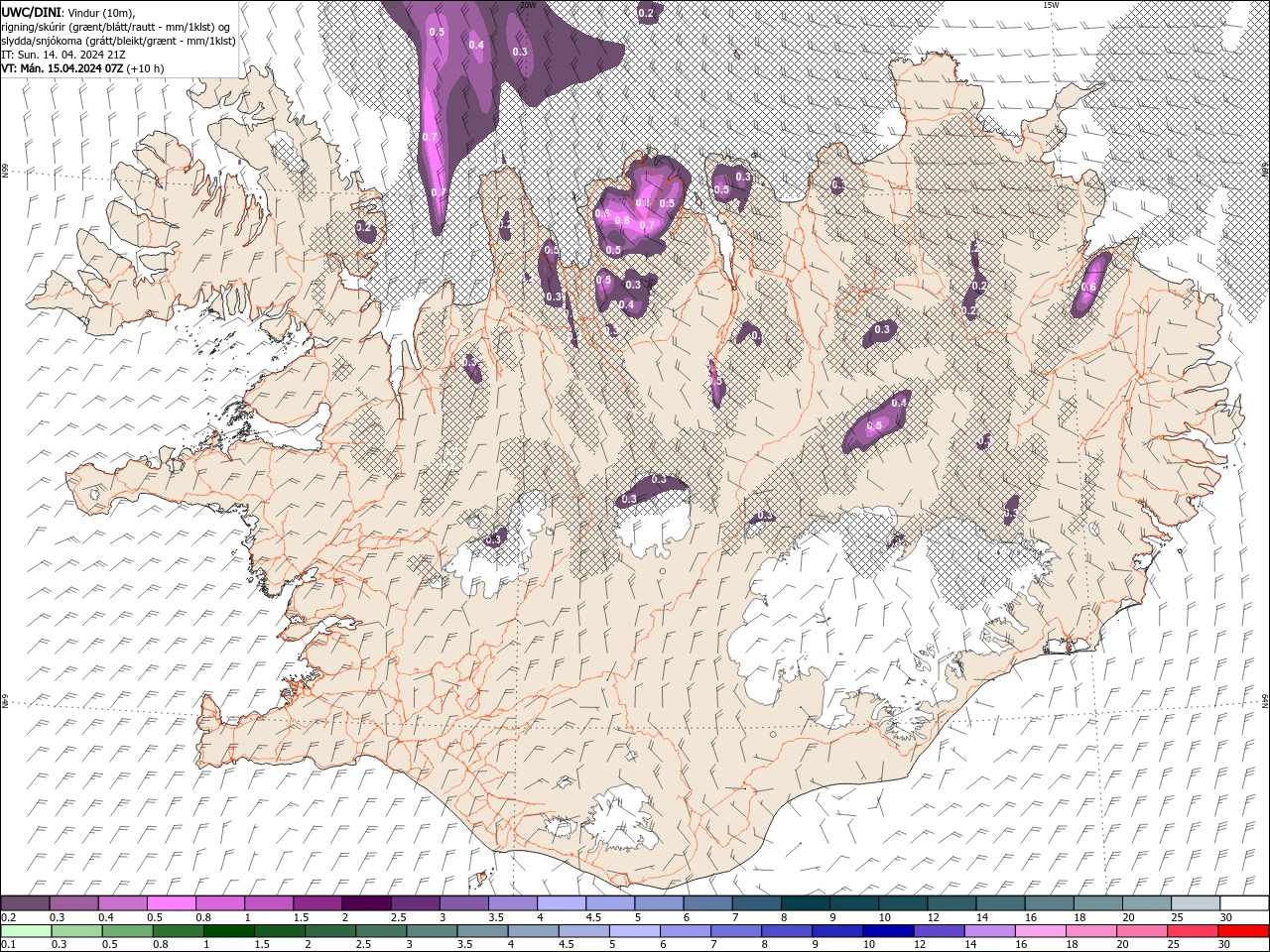The height and width of the screenshot is (952, 1270).
Task: Click the '20W' longitude label at top
Action: pos(528,5)
